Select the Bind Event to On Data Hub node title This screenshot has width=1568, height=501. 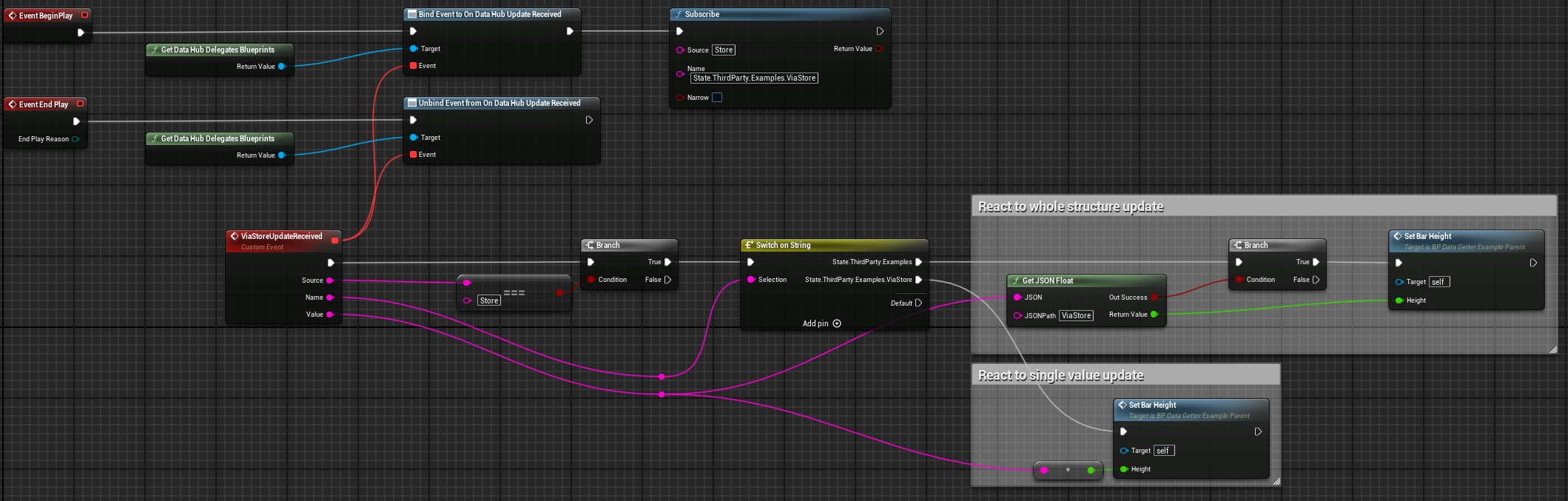coord(489,14)
